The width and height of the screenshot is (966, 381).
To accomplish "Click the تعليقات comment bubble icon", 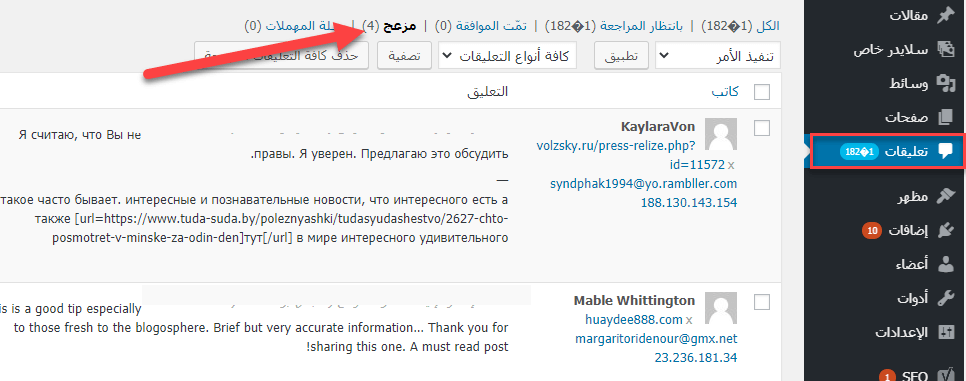I will tap(944, 152).
